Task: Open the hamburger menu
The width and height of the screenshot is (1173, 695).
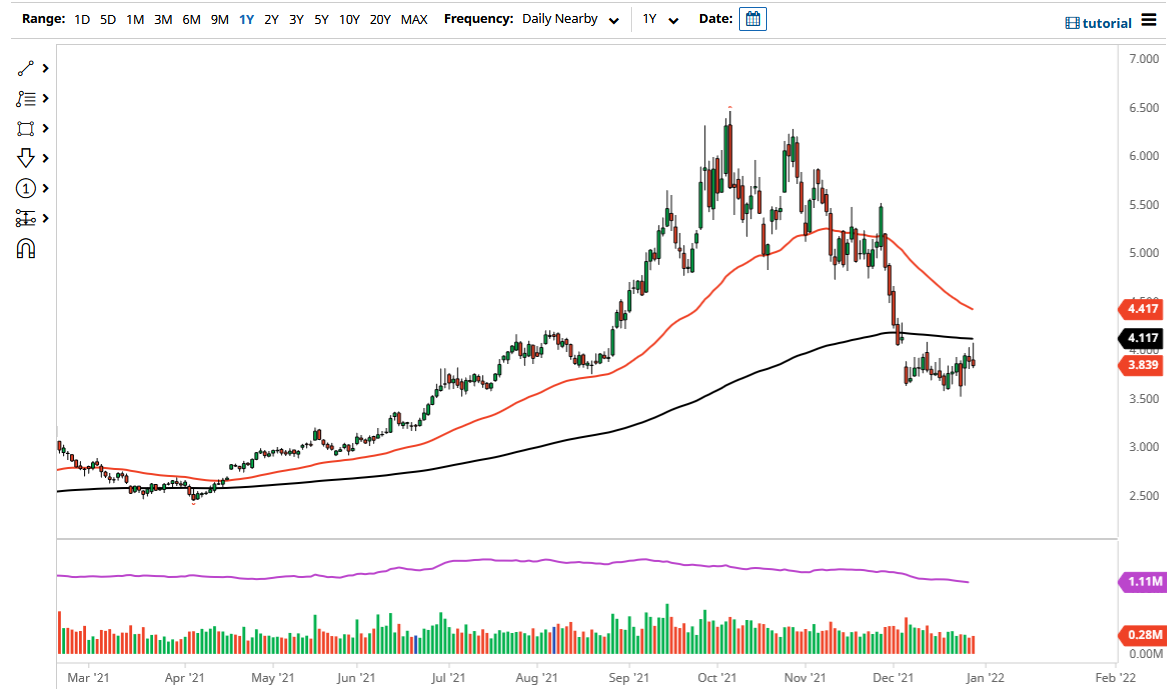Action: (1149, 20)
